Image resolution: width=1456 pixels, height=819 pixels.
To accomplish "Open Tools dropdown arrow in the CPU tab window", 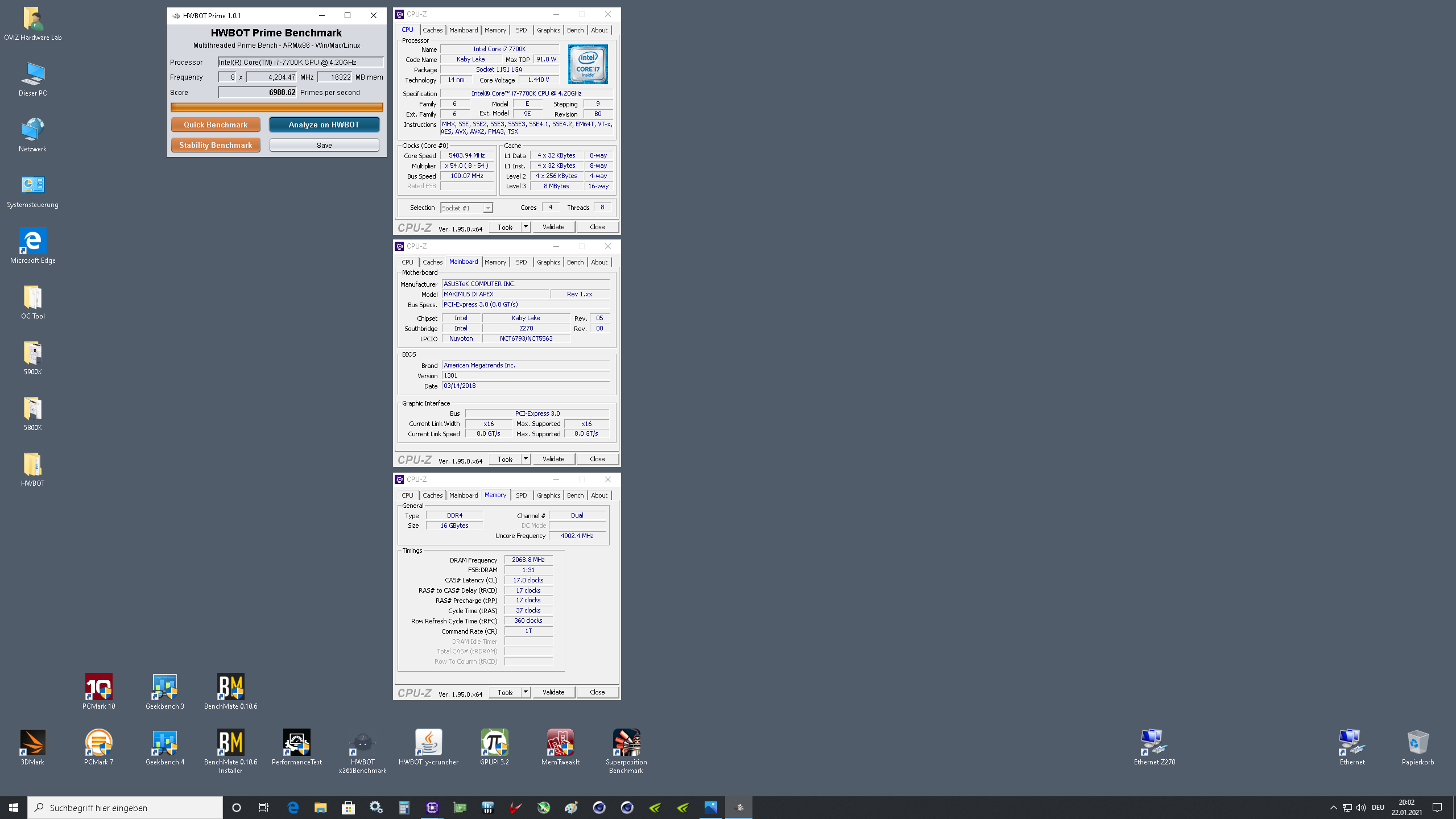I will [526, 226].
